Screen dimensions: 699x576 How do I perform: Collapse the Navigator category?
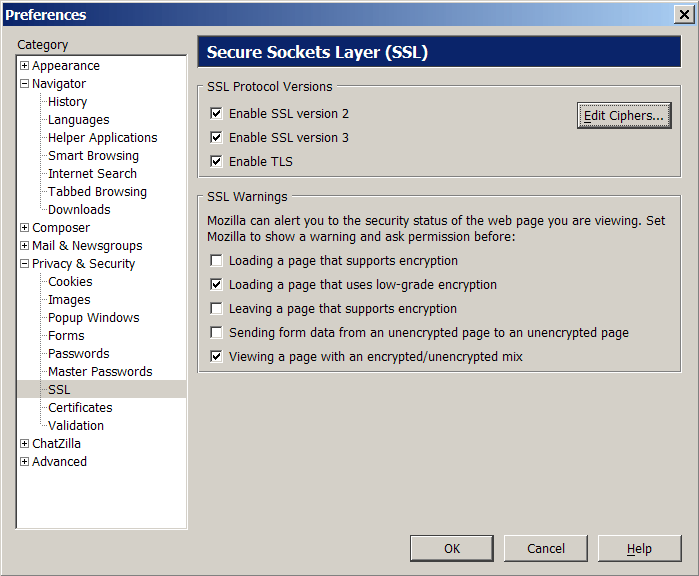(25, 83)
